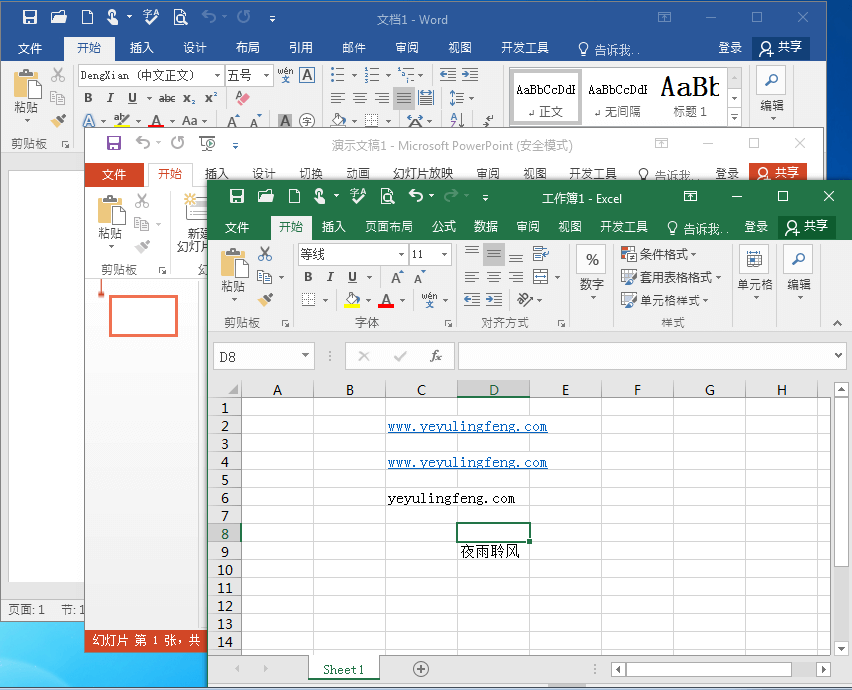This screenshot has height=690, width=852.
Task: Open the Excel Developer tab
Action: click(623, 227)
